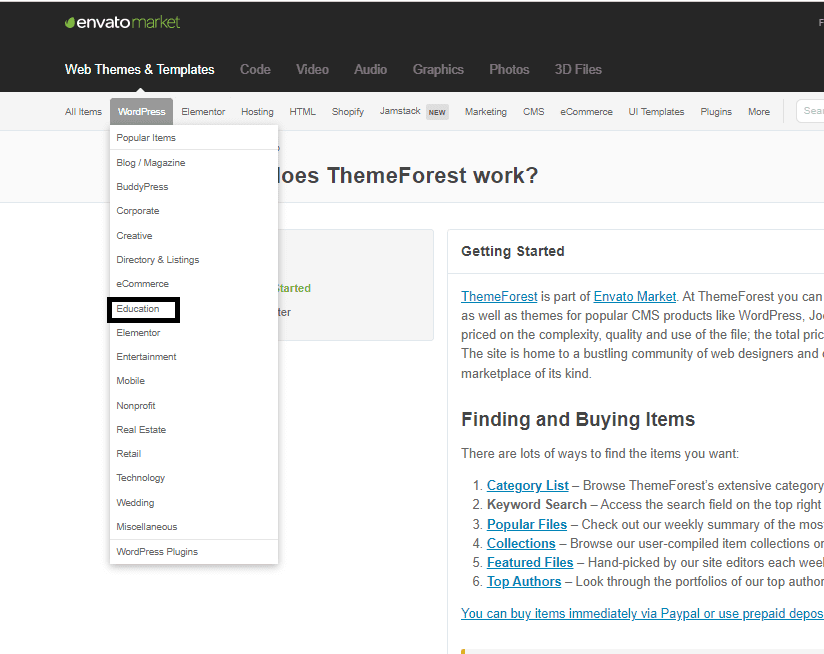Viewport: 824px width, 654px height.
Task: Open the Featured Files link
Action: tap(530, 563)
